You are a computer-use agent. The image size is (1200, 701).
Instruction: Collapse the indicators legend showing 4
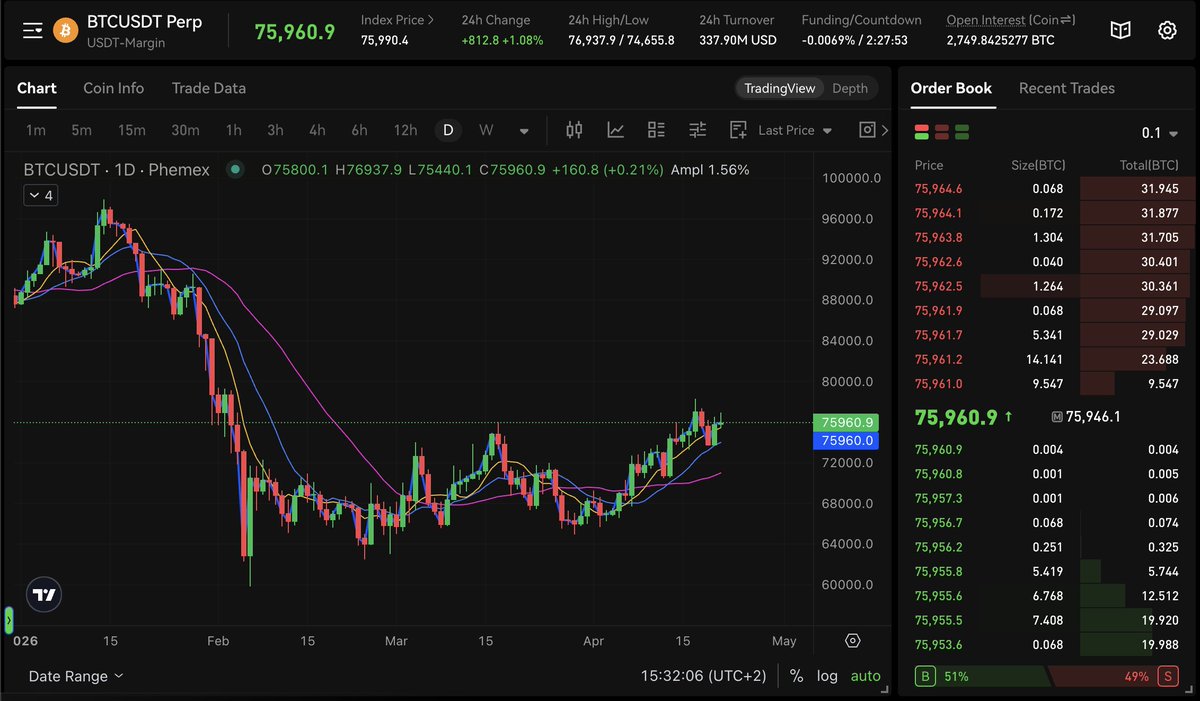[41, 196]
